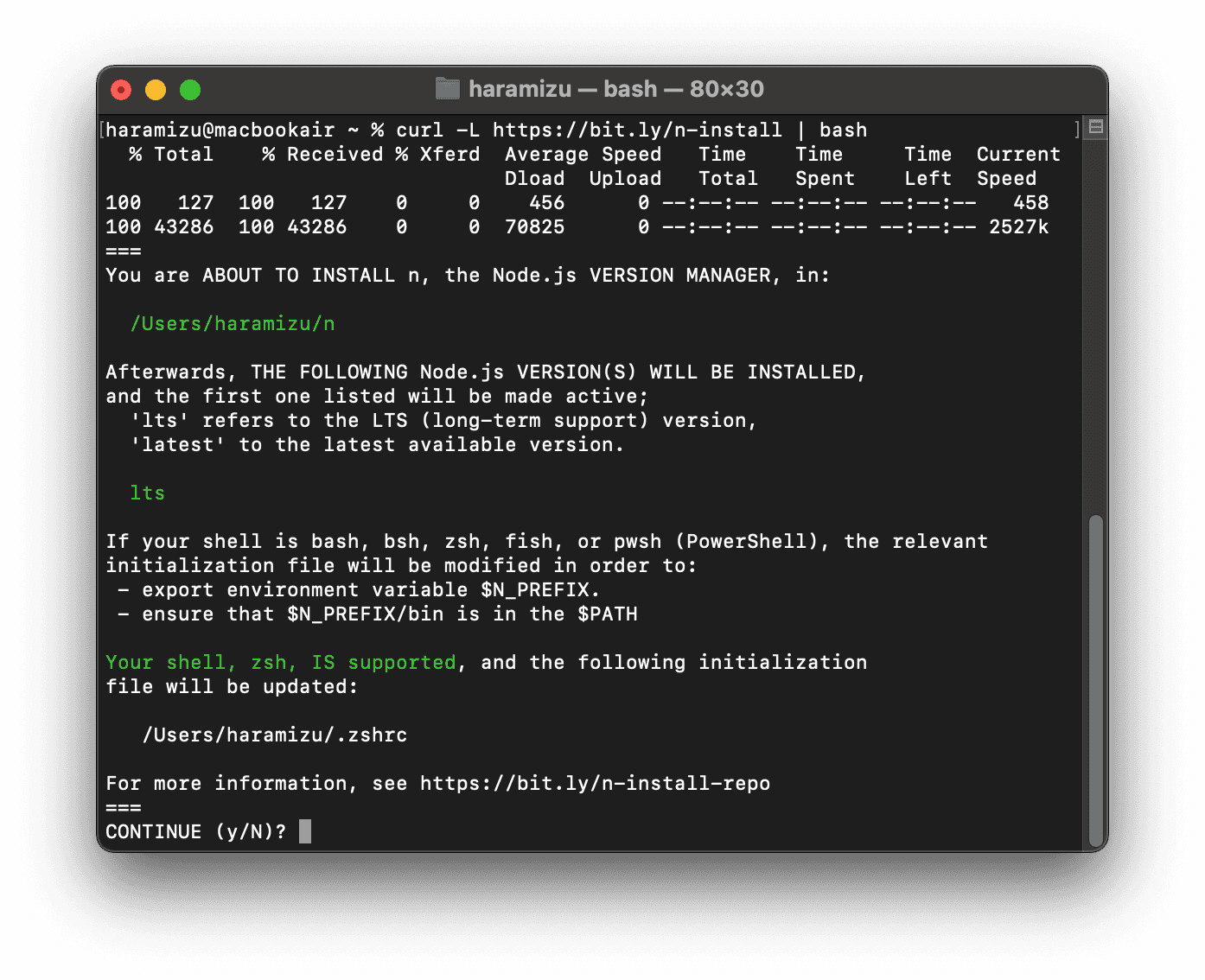This screenshot has width=1205, height=980.
Task: Click the cursor block after CONTINUE prompt
Action: point(305,831)
